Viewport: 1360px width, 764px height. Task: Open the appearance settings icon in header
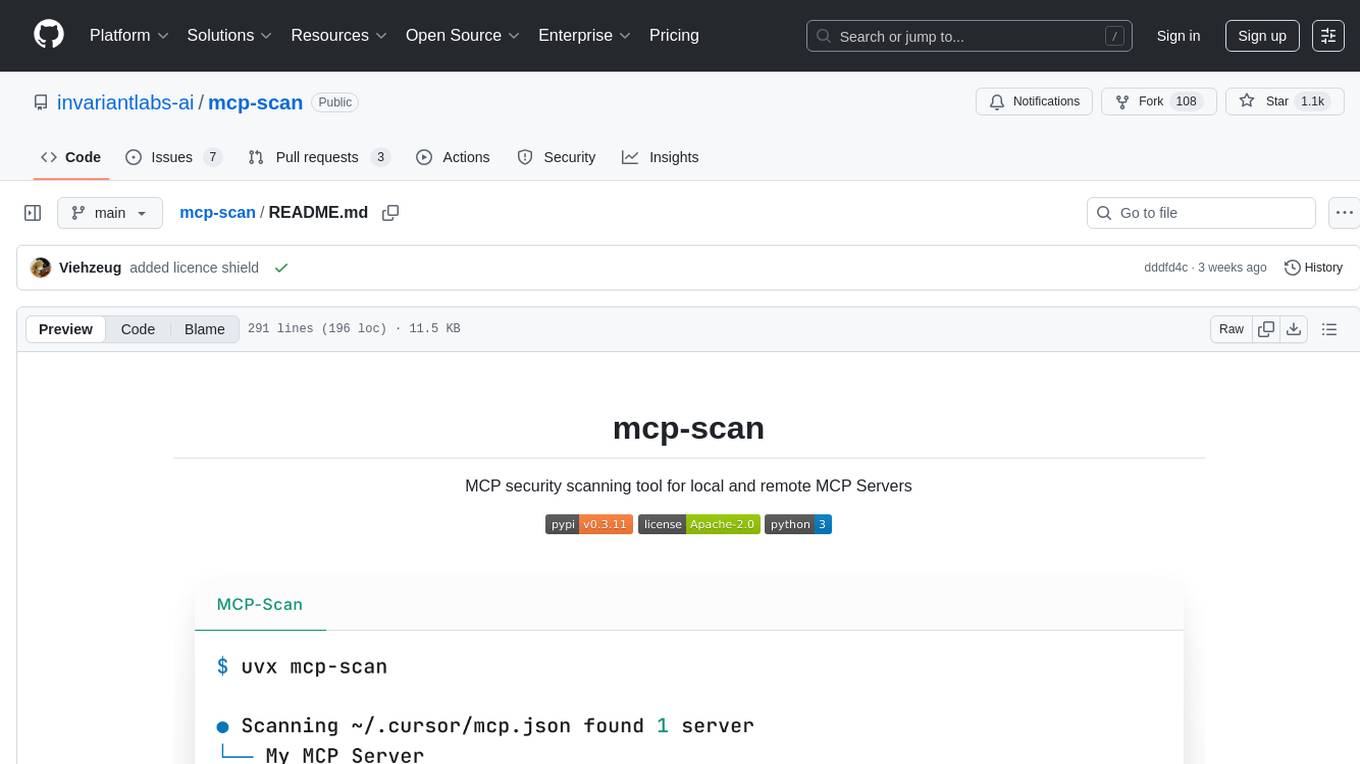point(1328,36)
